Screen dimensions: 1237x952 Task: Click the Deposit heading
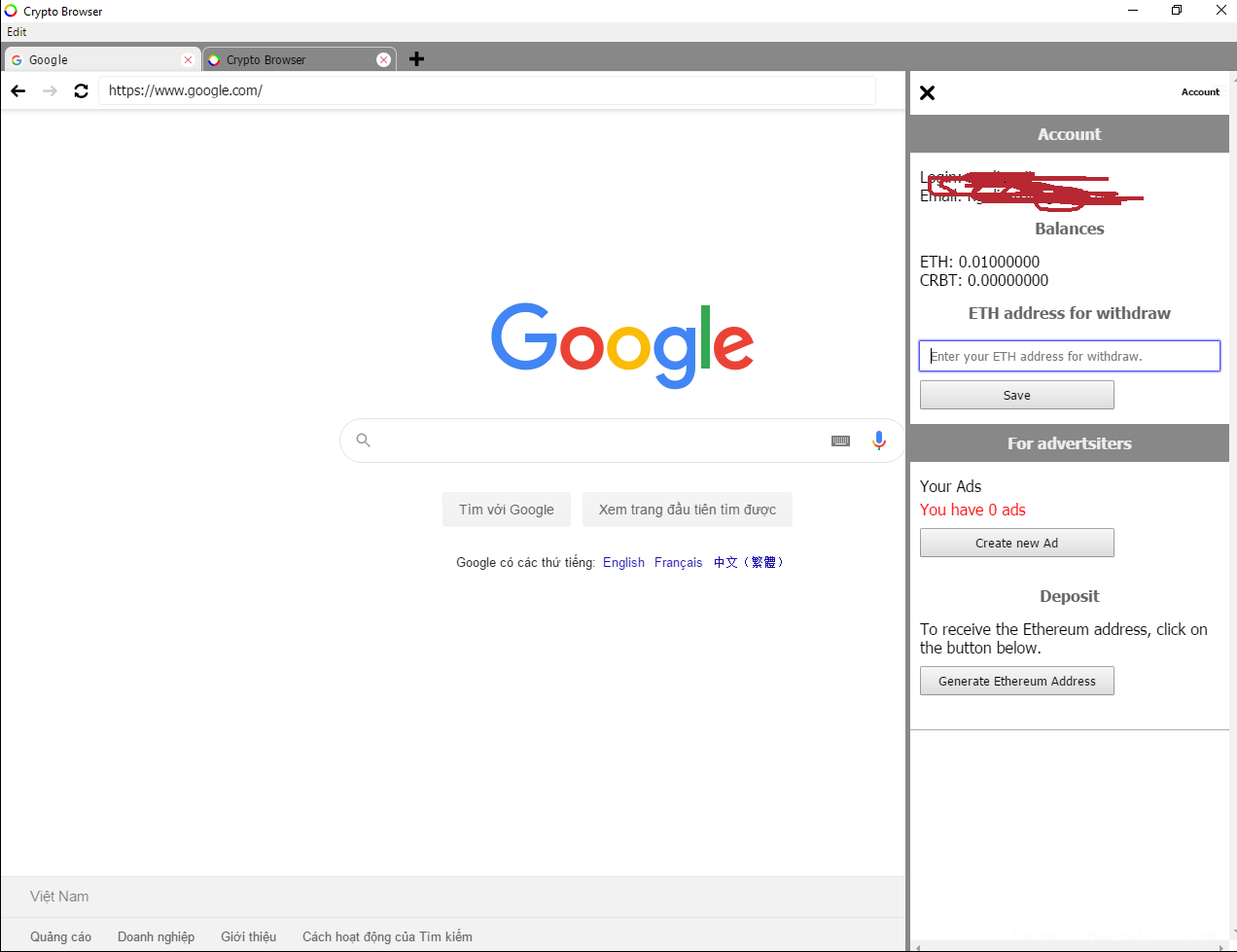pyautogui.click(x=1070, y=596)
